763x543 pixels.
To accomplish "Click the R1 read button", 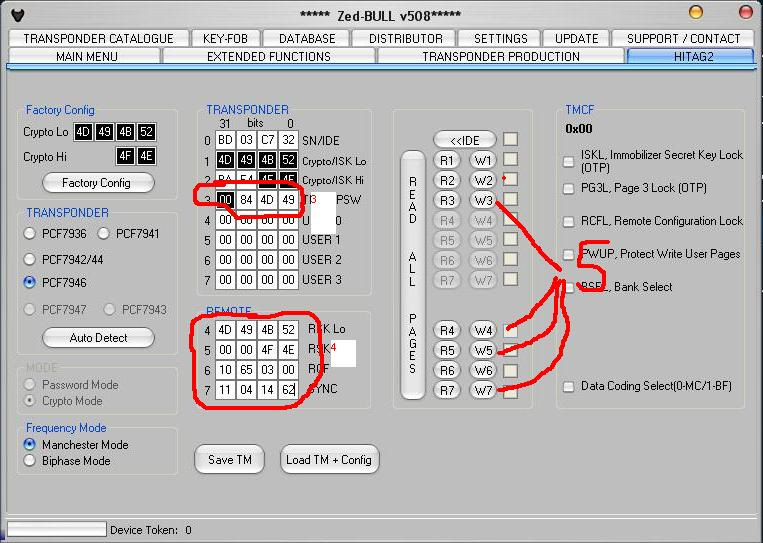I will 446,160.
